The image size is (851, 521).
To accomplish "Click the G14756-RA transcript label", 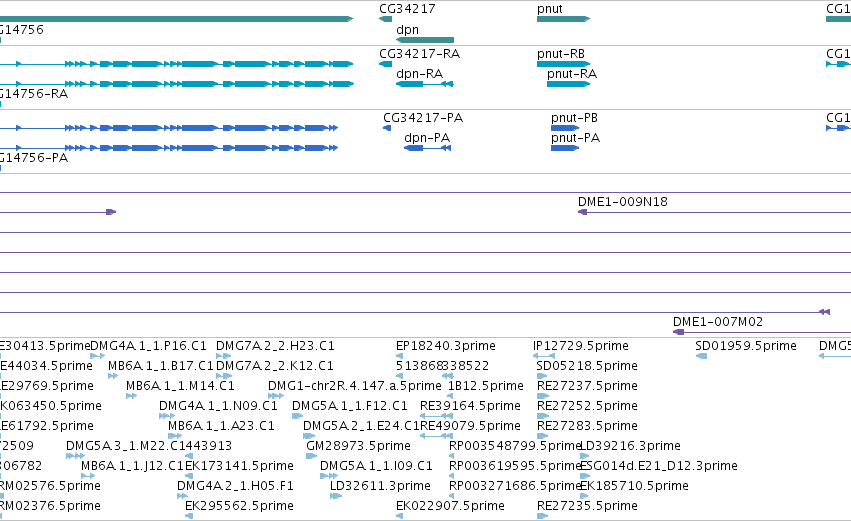I will (x=34, y=94).
